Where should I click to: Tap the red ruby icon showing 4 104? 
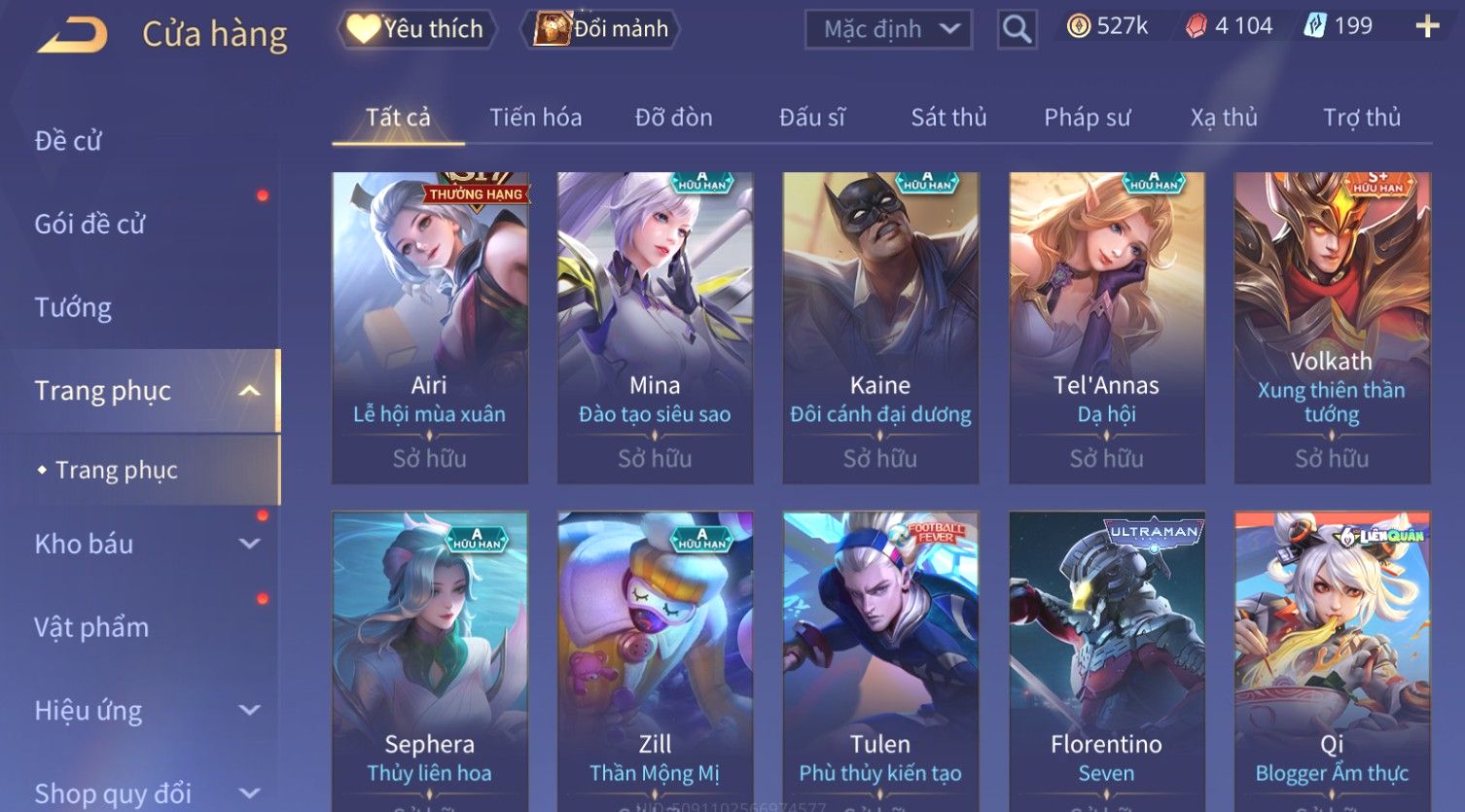[1197, 26]
